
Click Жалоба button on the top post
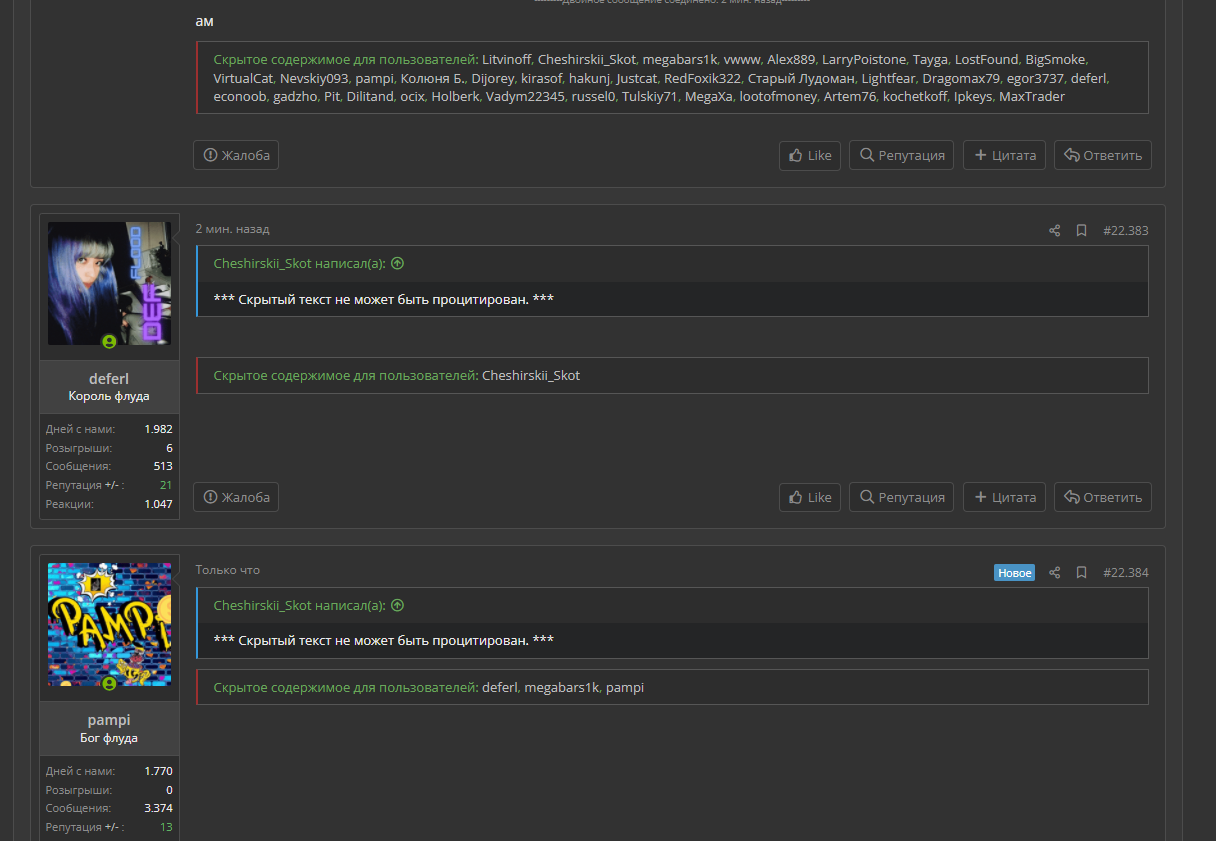[236, 155]
